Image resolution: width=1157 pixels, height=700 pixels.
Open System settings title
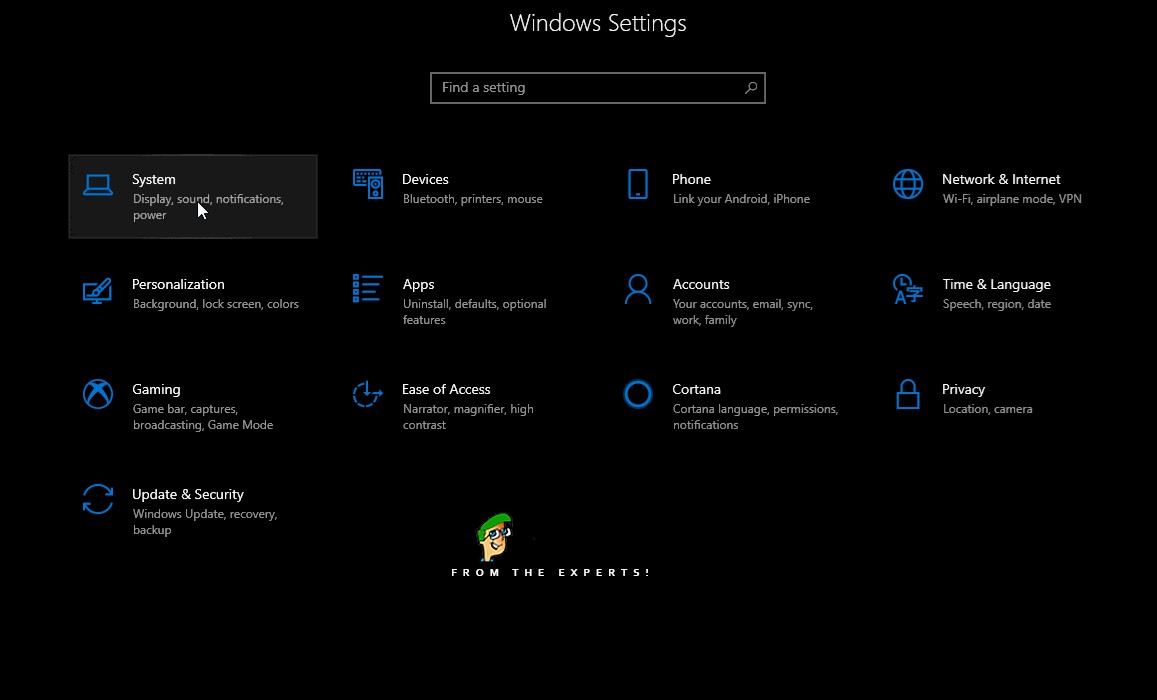click(x=153, y=179)
